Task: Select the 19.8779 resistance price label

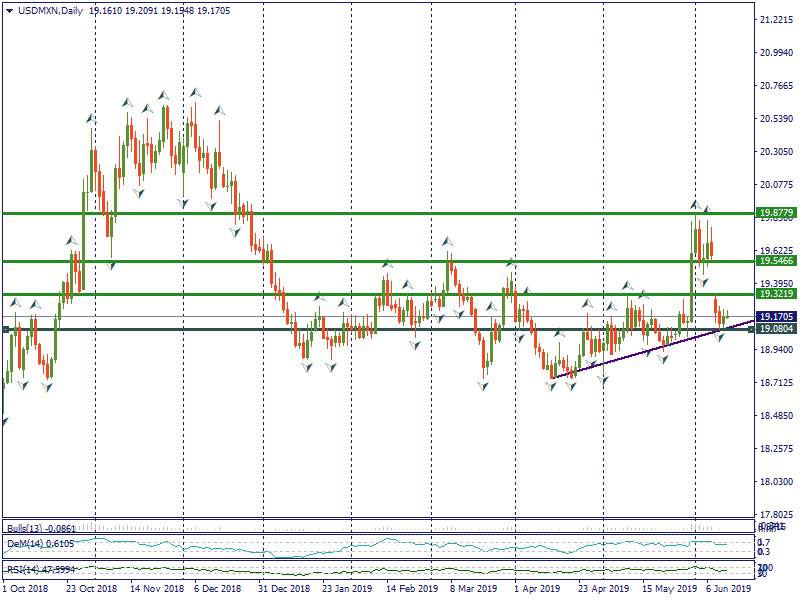Action: [776, 213]
